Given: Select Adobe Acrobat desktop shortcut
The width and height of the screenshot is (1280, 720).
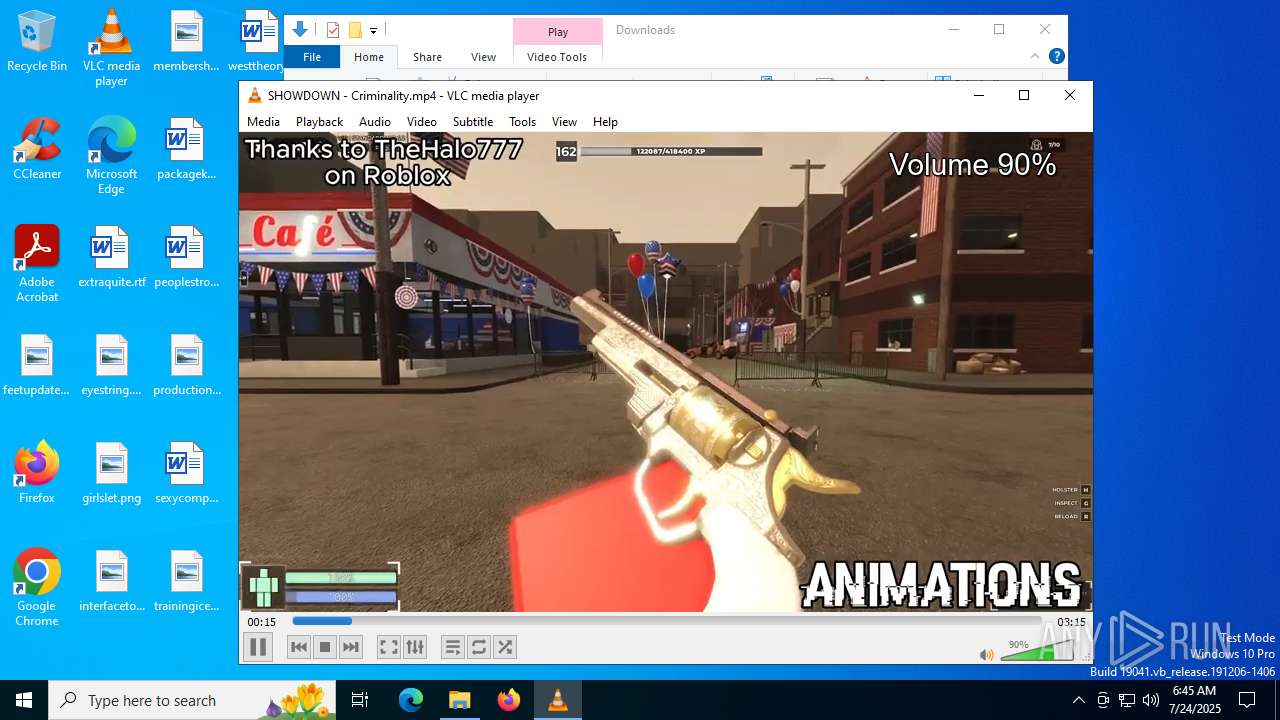Looking at the screenshot, I should pyautogui.click(x=37, y=264).
